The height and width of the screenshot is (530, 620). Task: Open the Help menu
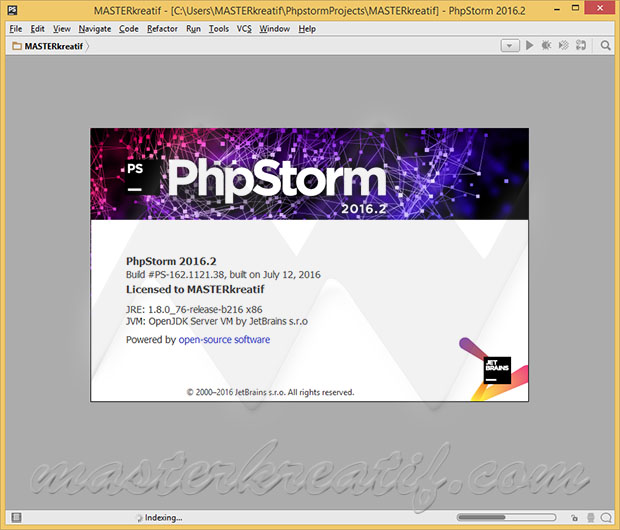[307, 28]
